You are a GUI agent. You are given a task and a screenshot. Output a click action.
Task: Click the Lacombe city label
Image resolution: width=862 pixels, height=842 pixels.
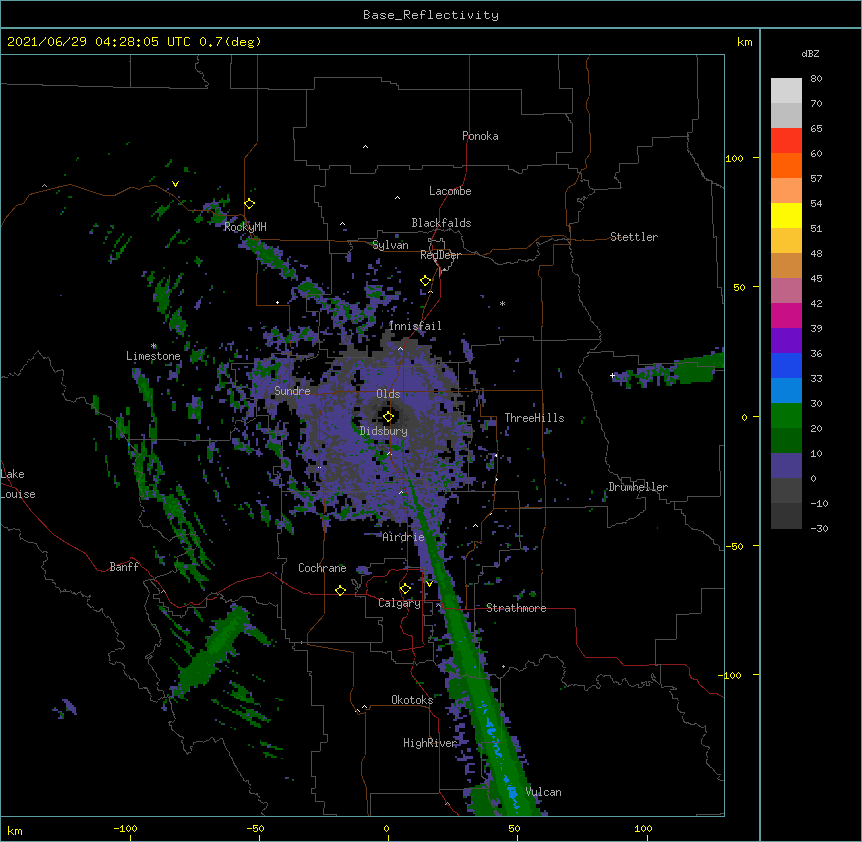point(450,191)
